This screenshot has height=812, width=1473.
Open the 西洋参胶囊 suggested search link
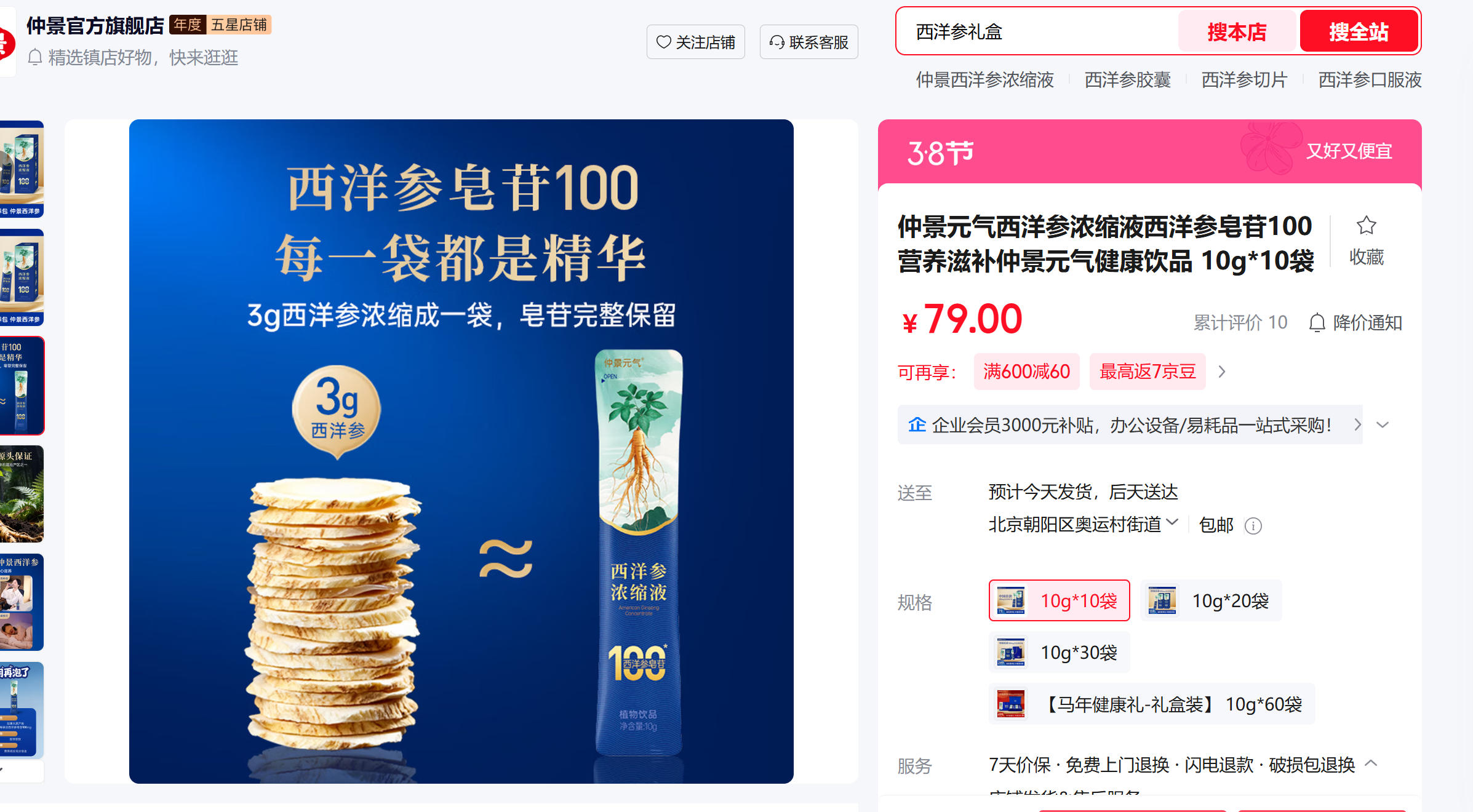pyautogui.click(x=1127, y=80)
